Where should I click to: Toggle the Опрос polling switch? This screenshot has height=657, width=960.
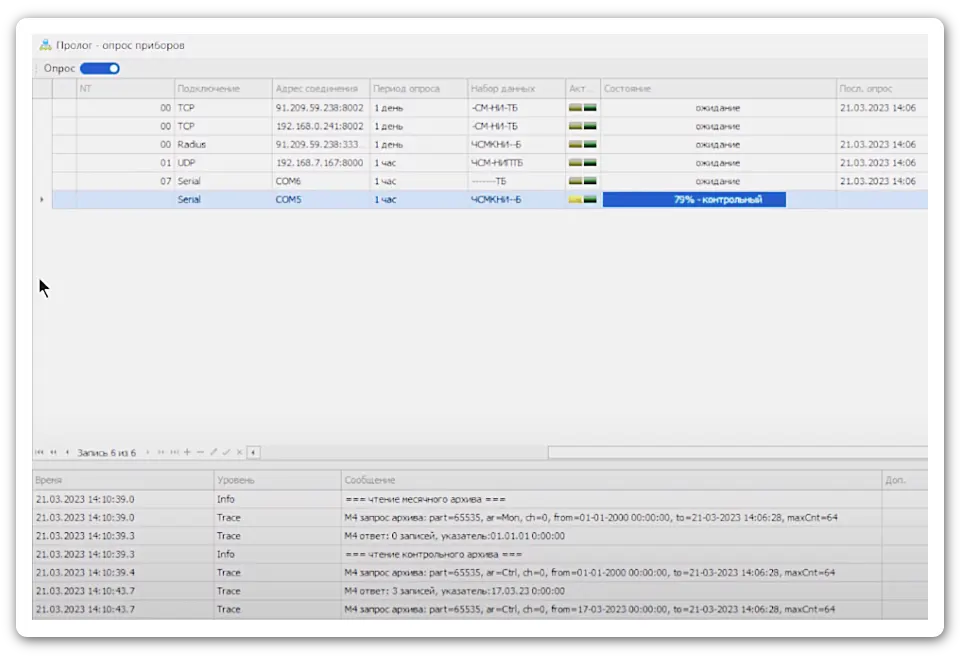tap(99, 68)
